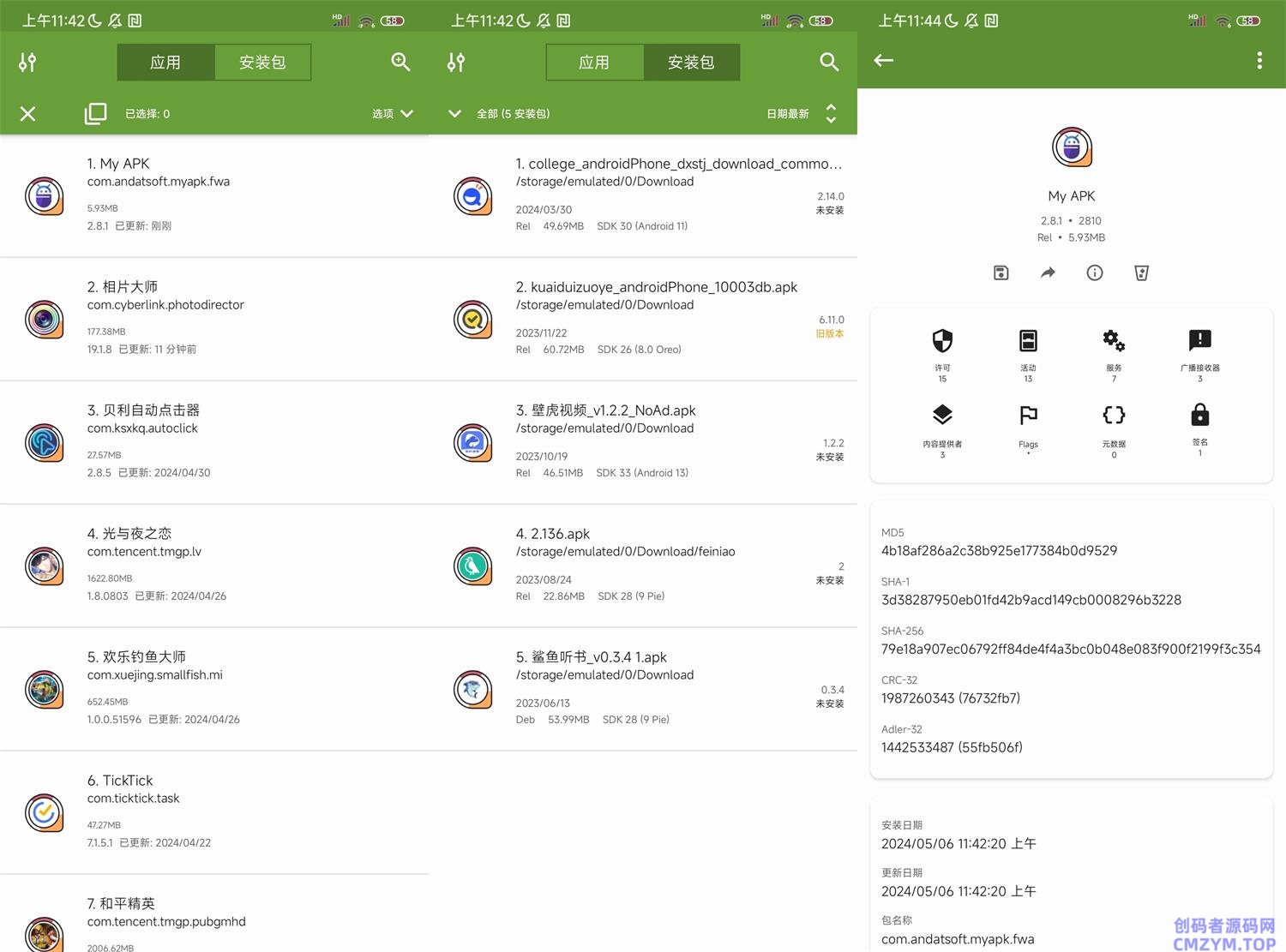Image resolution: width=1286 pixels, height=952 pixels.
Task: Open the 选项 options dropdown
Action: click(x=393, y=113)
